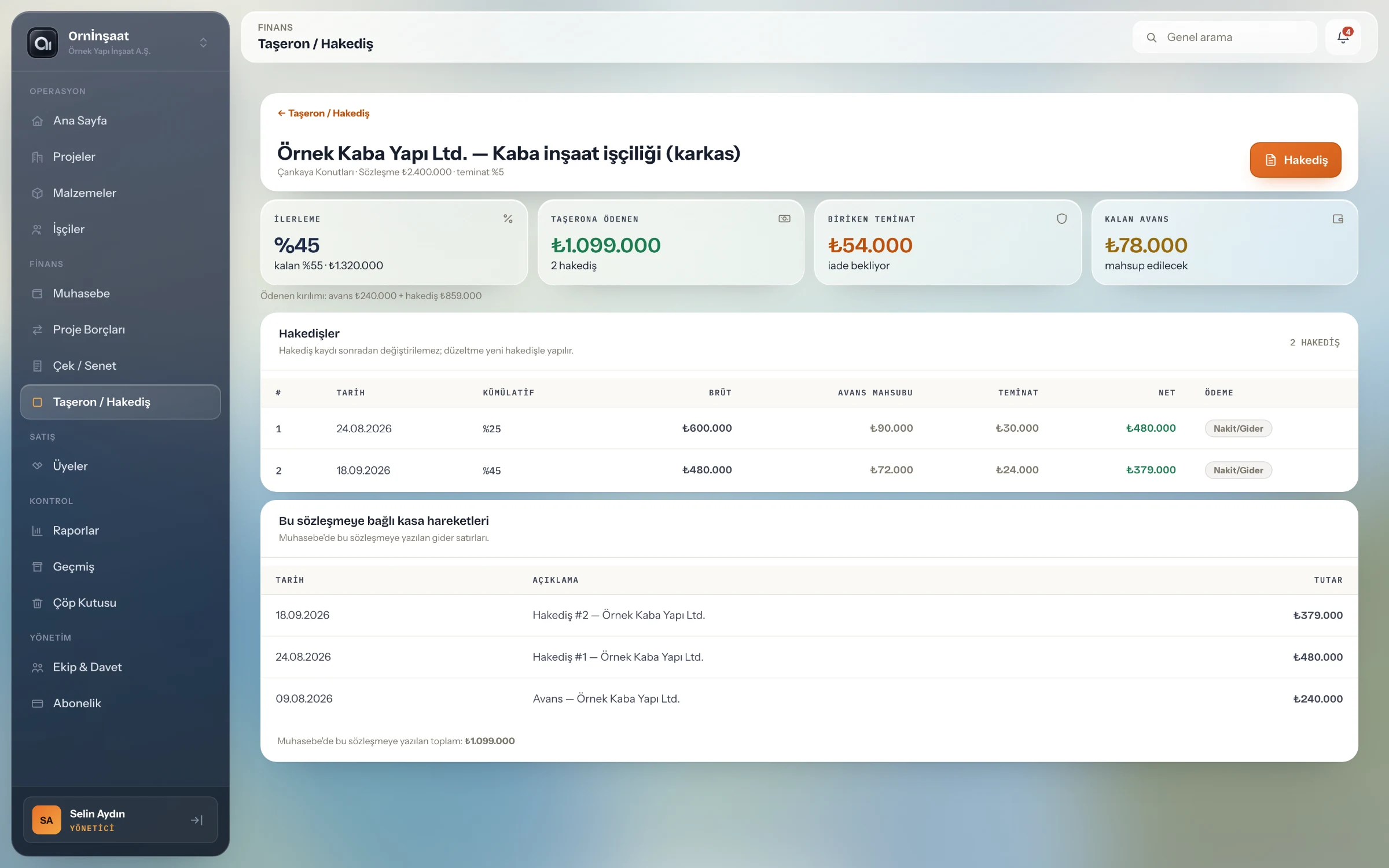The height and width of the screenshot is (868, 1389).
Task: Click the ₺379.000 net amount in Hakedişler
Action: click(1151, 470)
